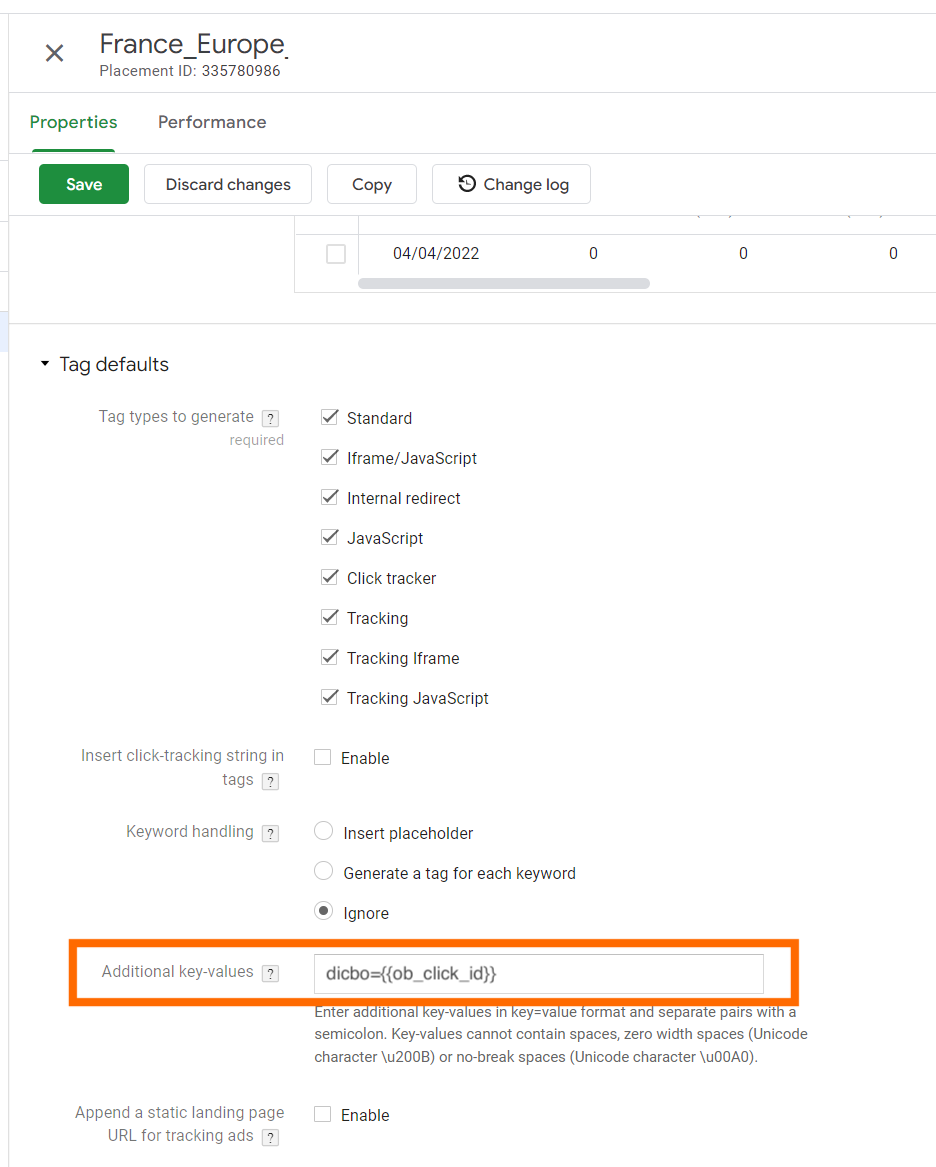Copy the placement
This screenshot has height=1167, width=936.
click(372, 184)
